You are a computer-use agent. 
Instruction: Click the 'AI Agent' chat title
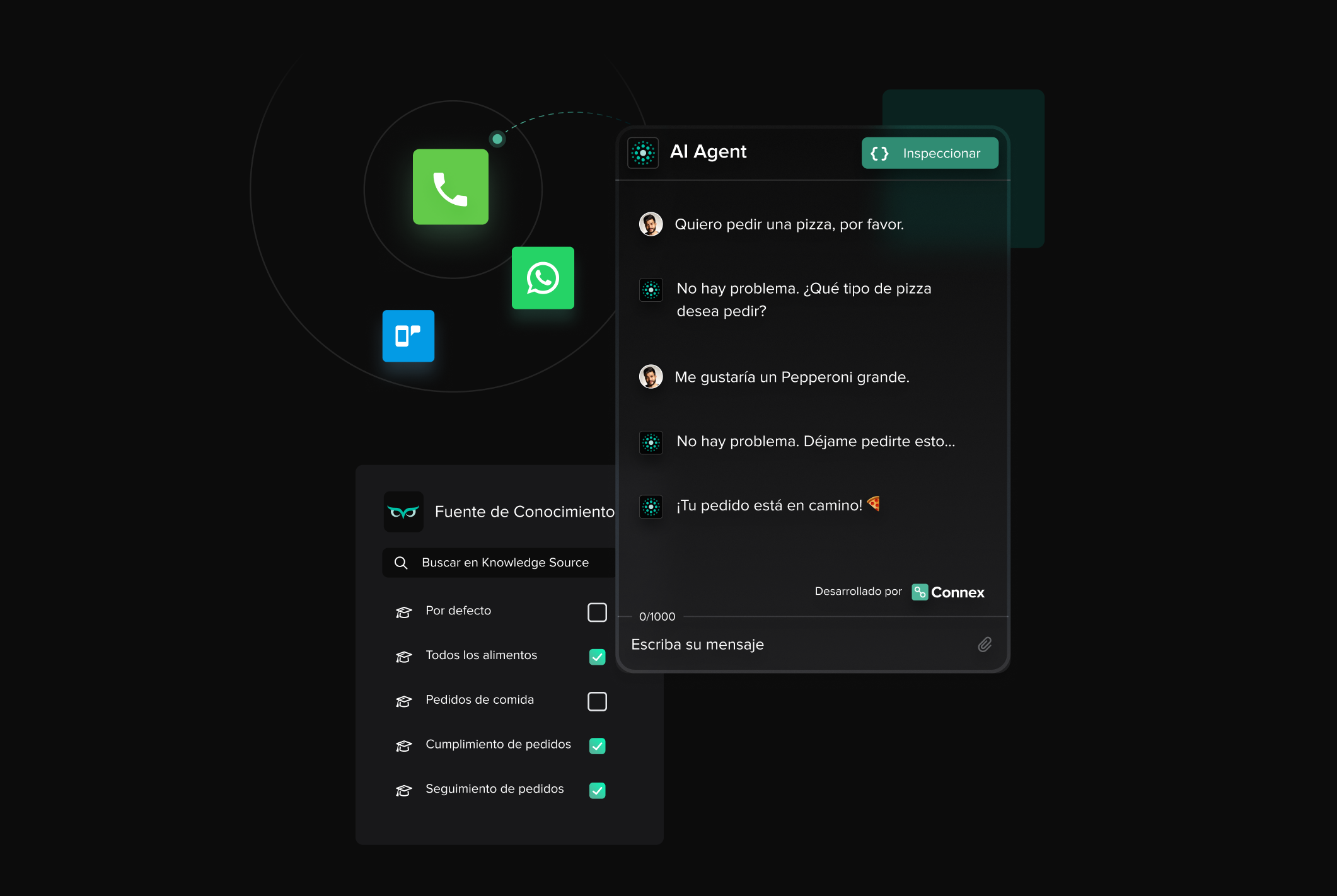[709, 152]
